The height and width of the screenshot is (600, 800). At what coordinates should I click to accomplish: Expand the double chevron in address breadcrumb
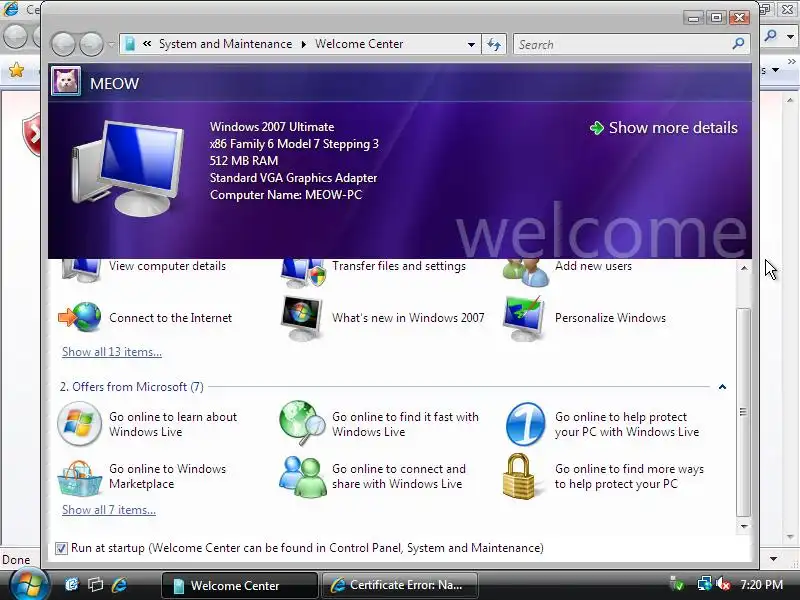[147, 44]
